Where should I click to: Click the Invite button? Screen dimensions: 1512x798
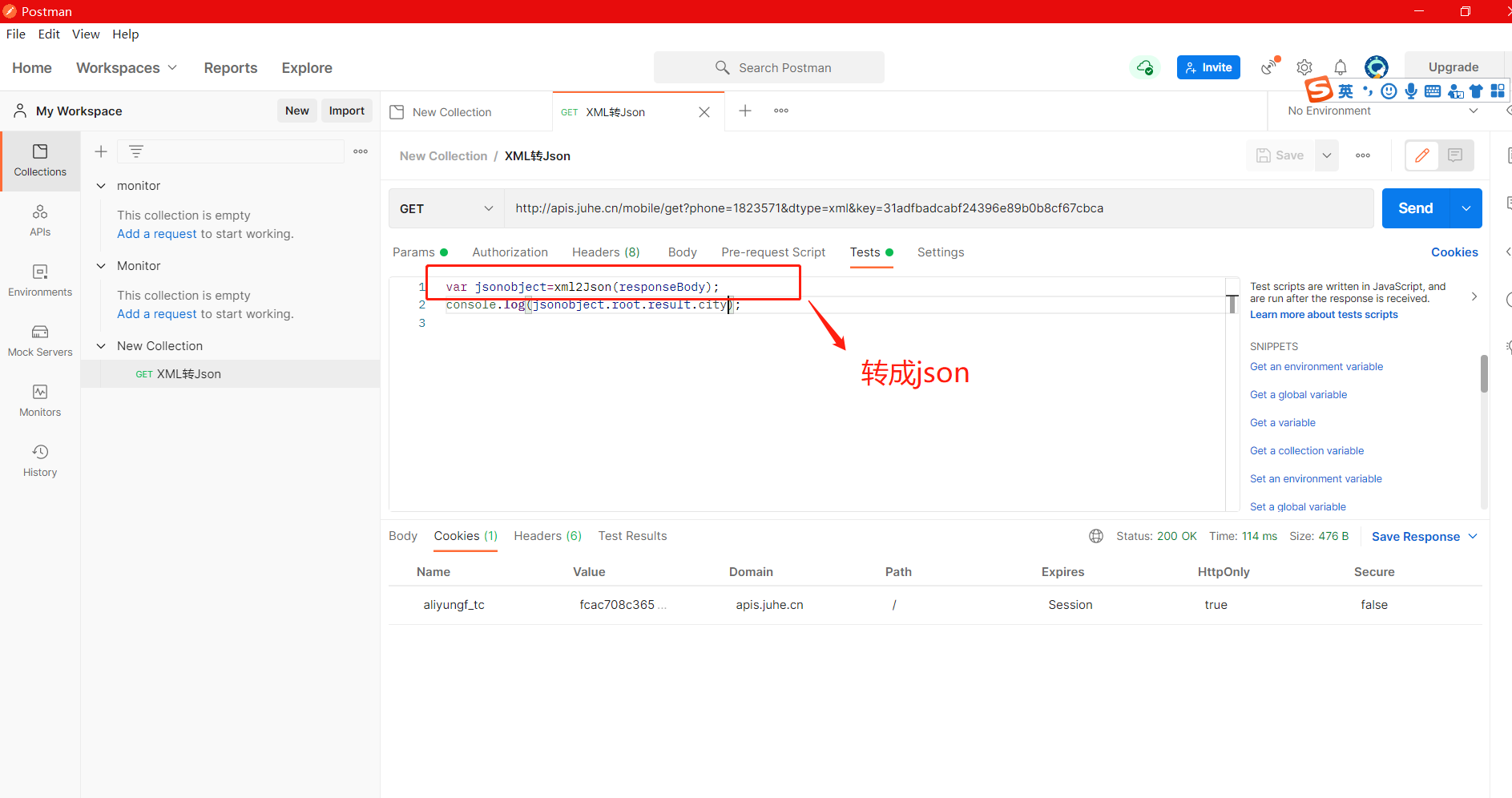1208,67
